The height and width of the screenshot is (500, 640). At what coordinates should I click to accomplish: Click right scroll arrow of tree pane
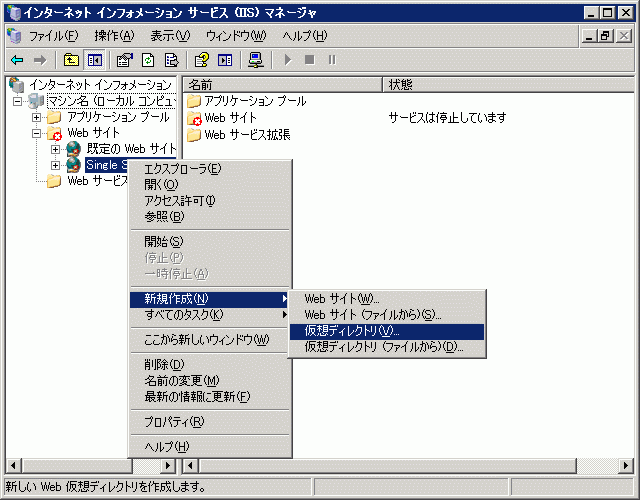tap(168, 466)
